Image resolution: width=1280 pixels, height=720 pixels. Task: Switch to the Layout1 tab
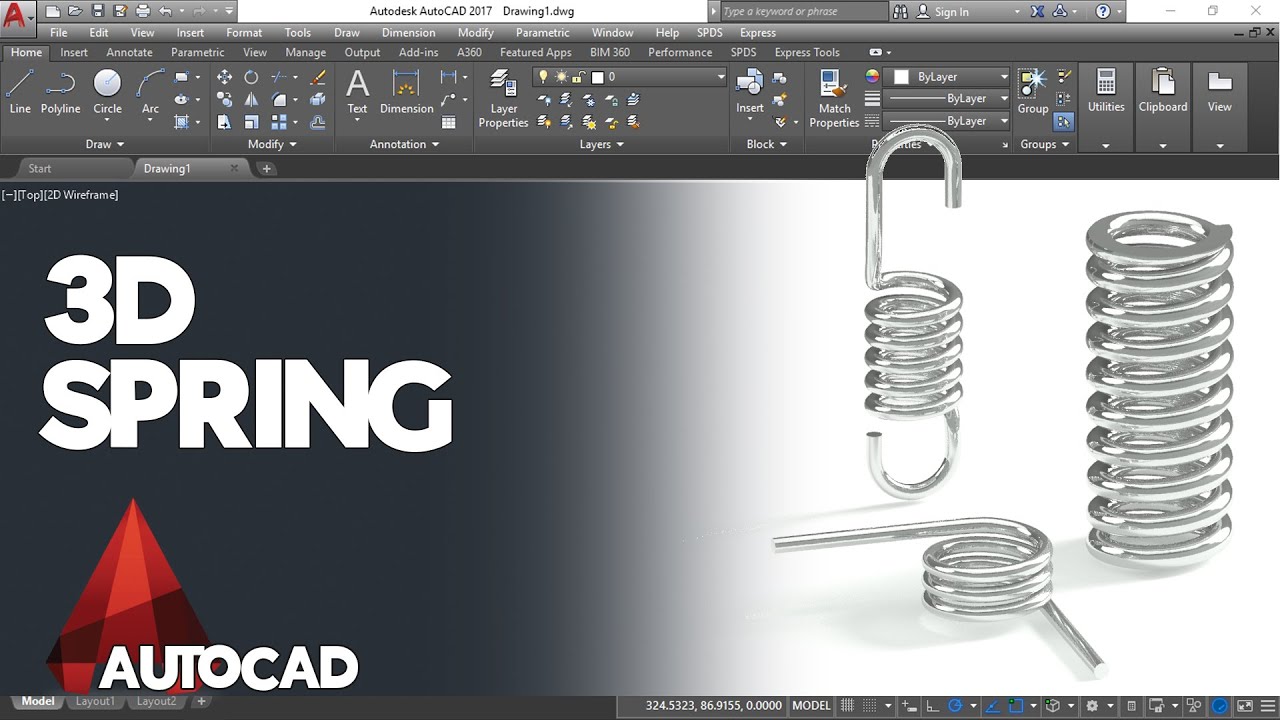(95, 702)
